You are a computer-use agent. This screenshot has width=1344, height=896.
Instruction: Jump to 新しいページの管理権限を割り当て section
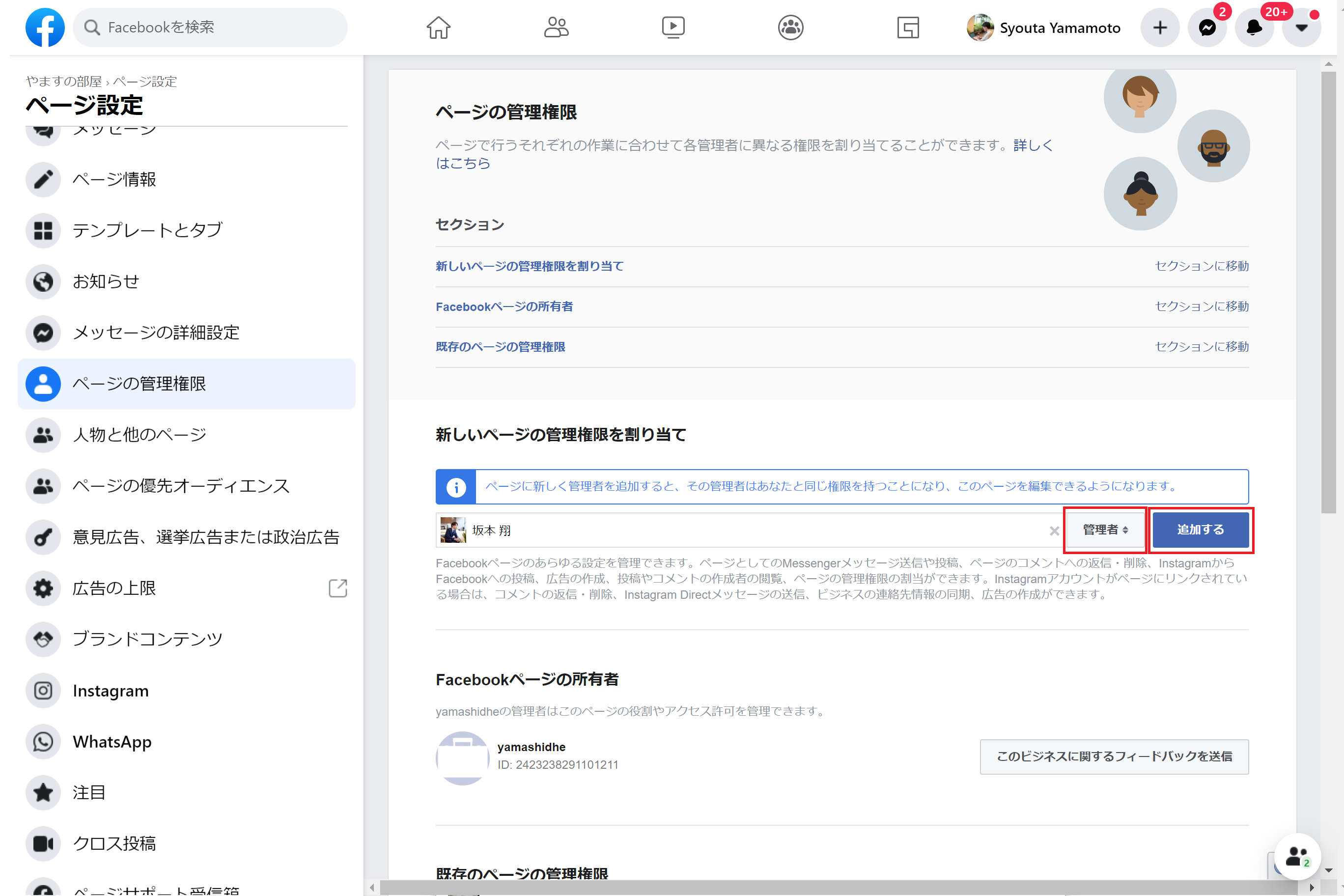pos(529,266)
